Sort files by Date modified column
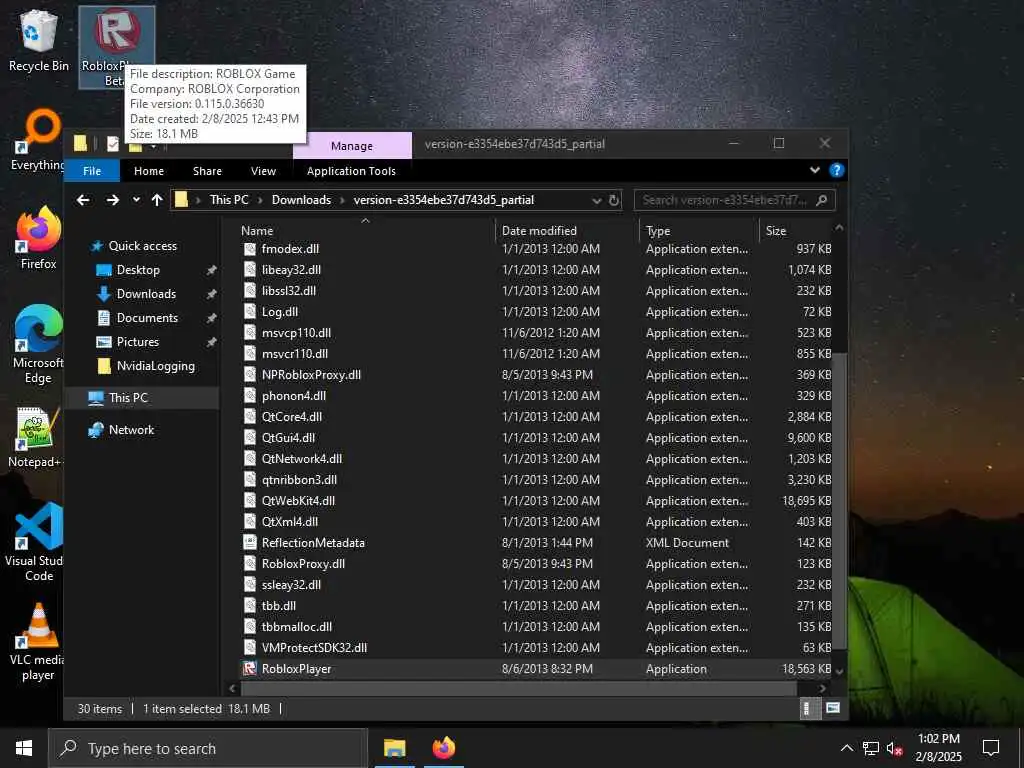The image size is (1024, 768). pos(567,231)
